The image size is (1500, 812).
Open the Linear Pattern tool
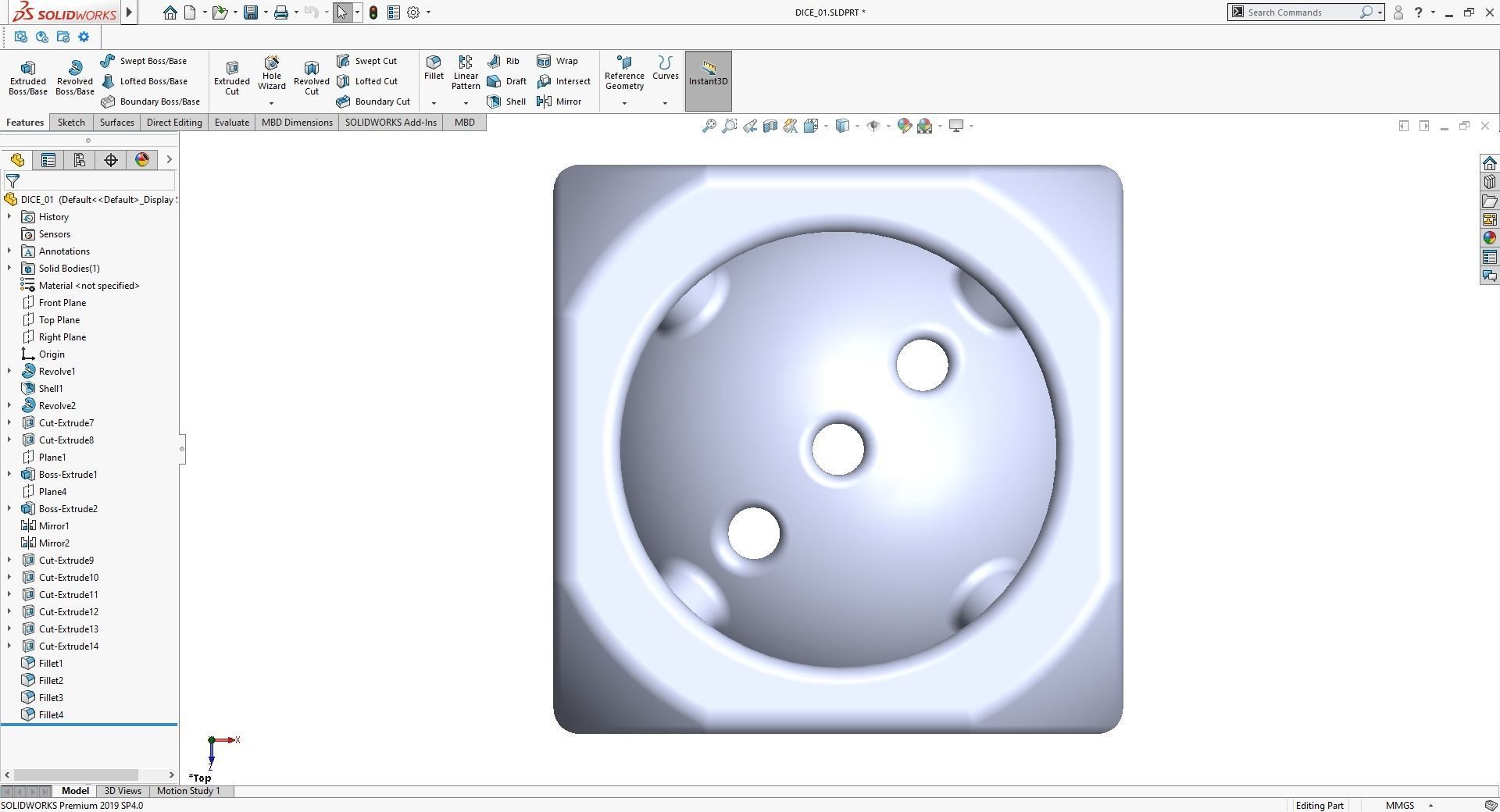point(466,73)
